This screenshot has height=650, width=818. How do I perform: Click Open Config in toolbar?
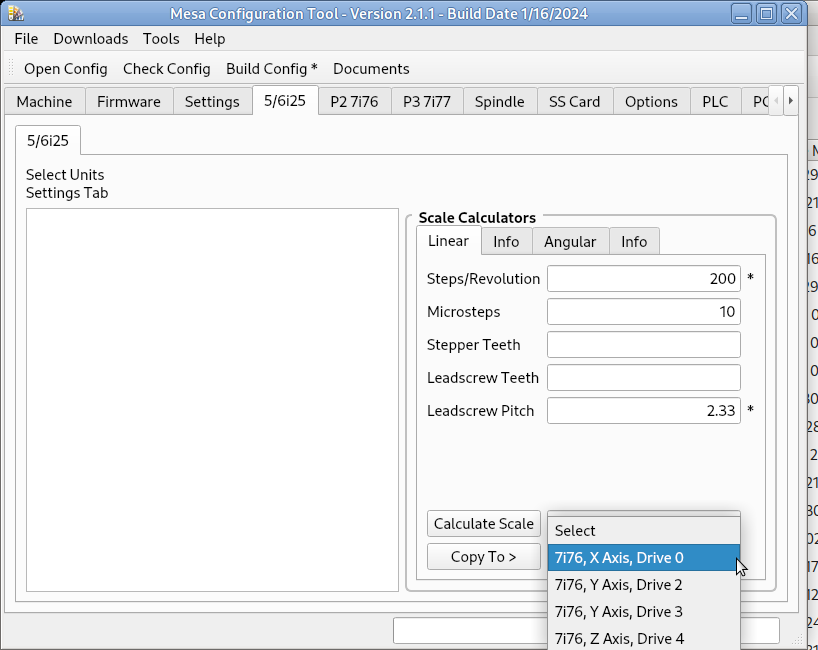(66, 69)
